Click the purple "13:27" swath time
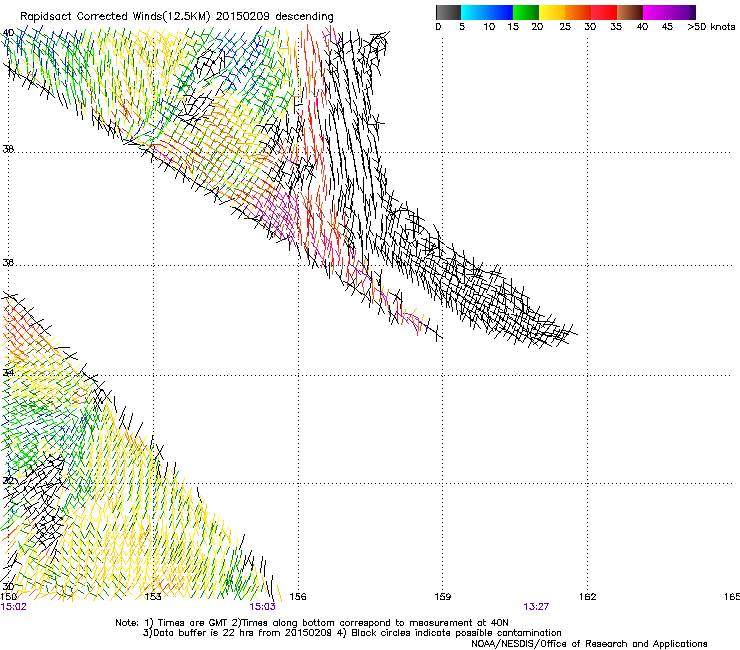The image size is (740, 650). [x=536, y=607]
